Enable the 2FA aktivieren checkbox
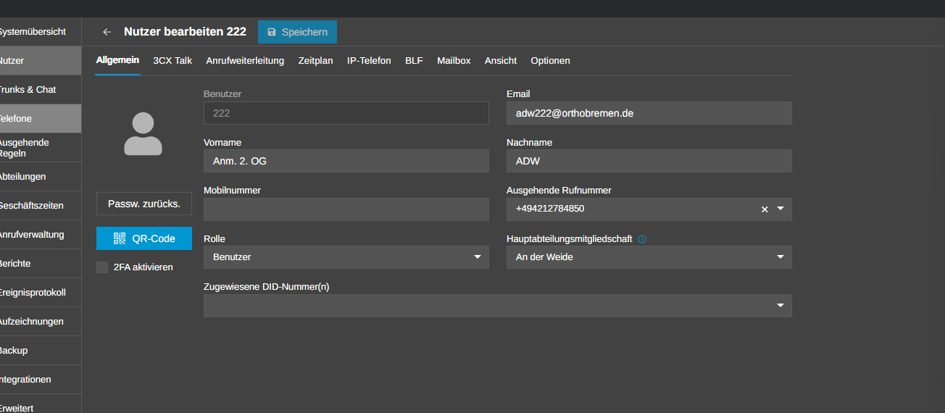The image size is (945, 413). click(x=102, y=267)
